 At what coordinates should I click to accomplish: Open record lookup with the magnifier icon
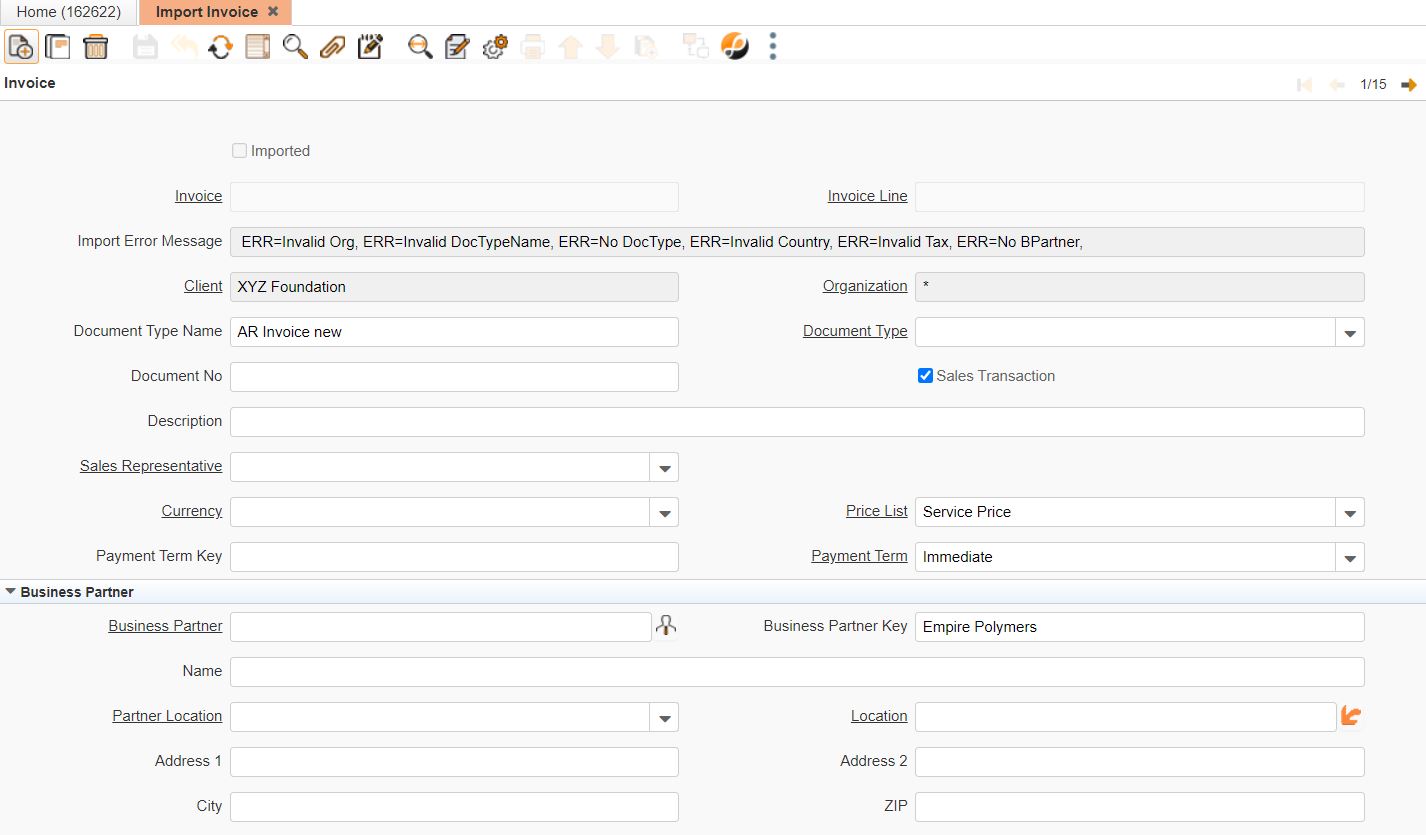[x=295, y=46]
